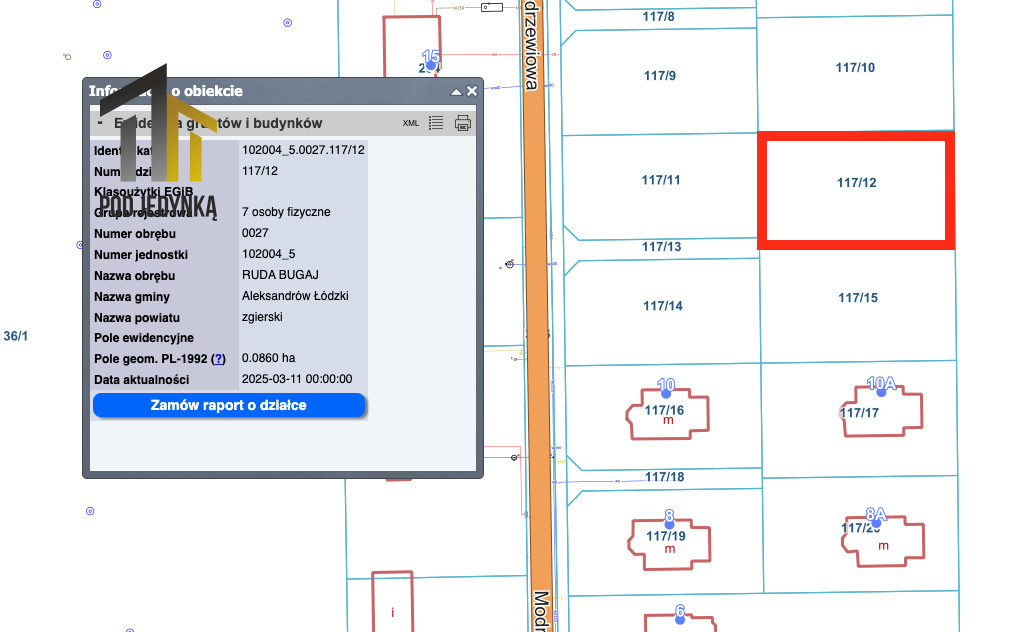
Task: Select the date 2025-03-11 00:00:00 value
Action: [297, 379]
